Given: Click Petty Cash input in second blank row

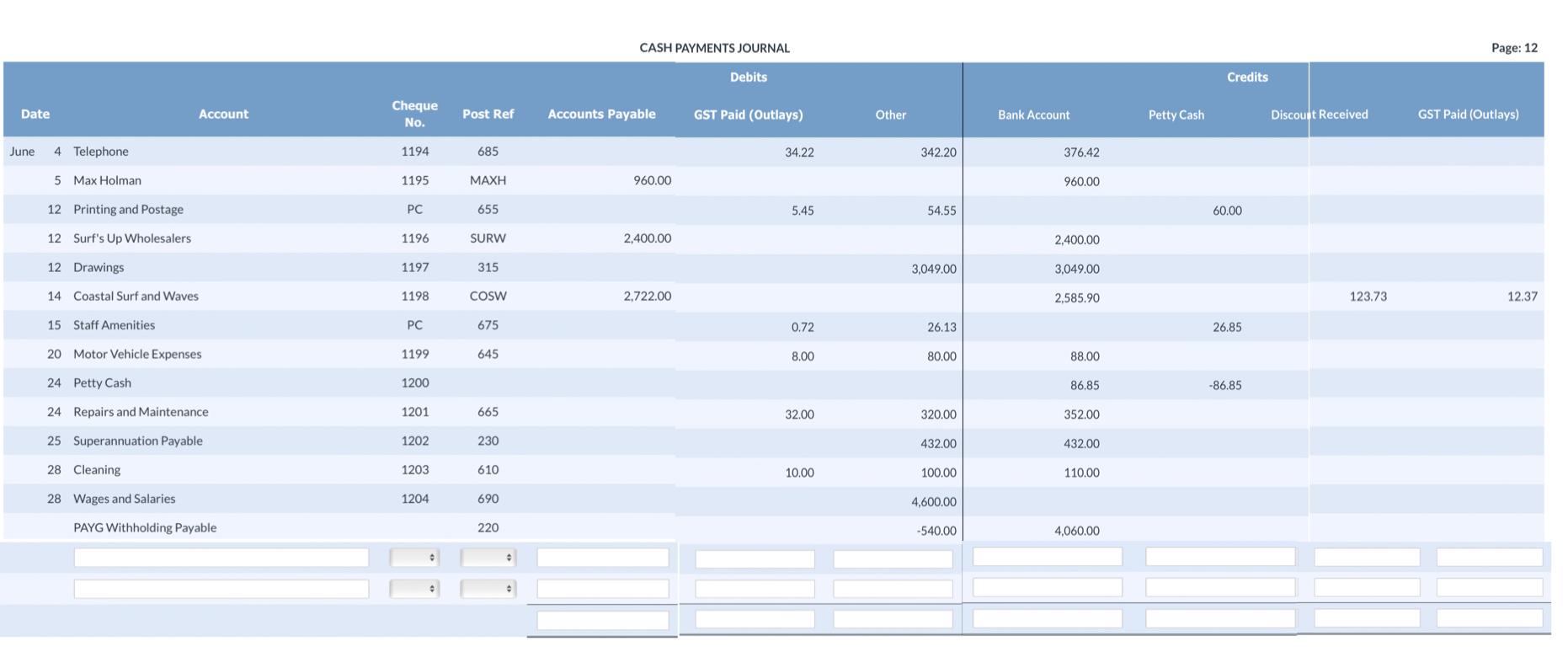Looking at the screenshot, I should point(1220,587).
